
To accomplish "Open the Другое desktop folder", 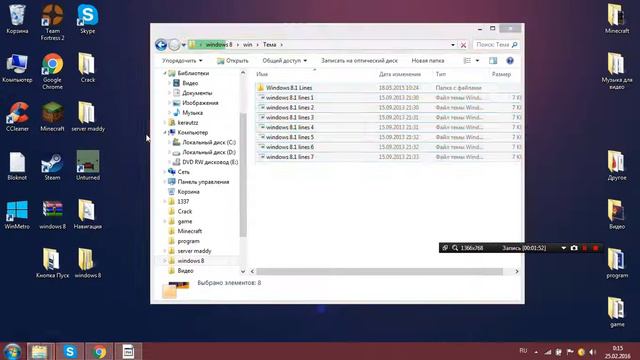I will [617, 165].
